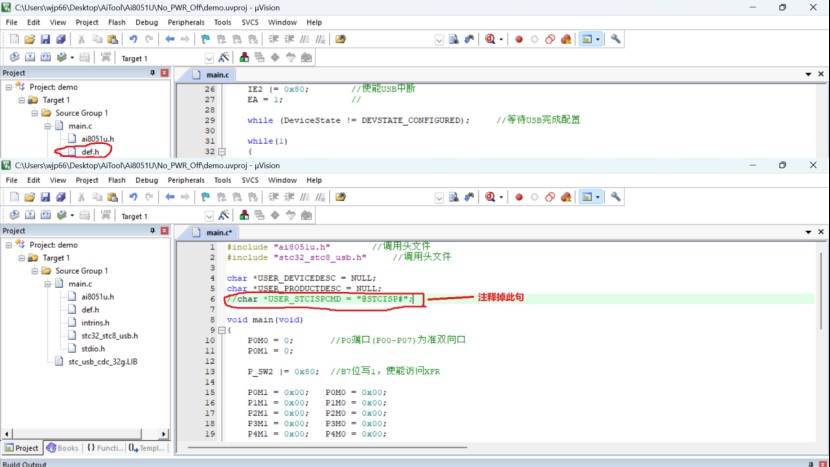The height and width of the screenshot is (467, 830).
Task: Pin the Project panel in upper window
Action: [x=152, y=73]
